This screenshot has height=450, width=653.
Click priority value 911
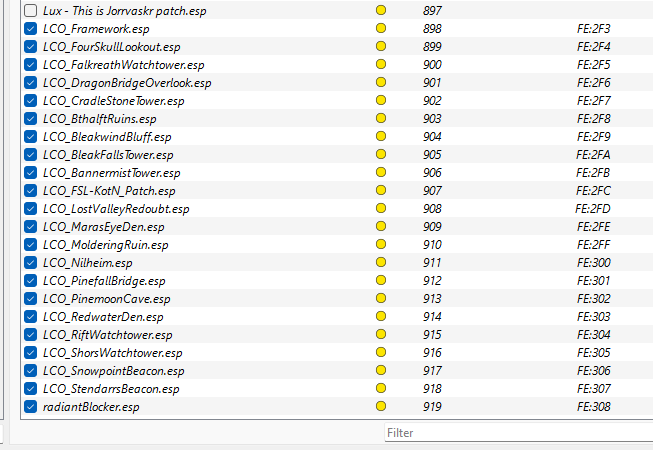pos(432,263)
